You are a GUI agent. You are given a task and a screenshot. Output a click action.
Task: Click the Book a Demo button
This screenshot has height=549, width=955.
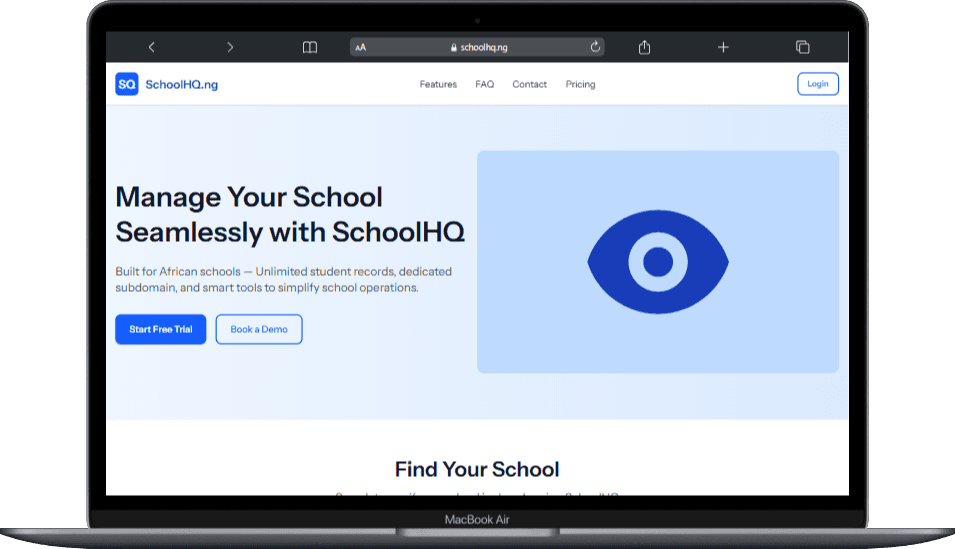point(259,329)
